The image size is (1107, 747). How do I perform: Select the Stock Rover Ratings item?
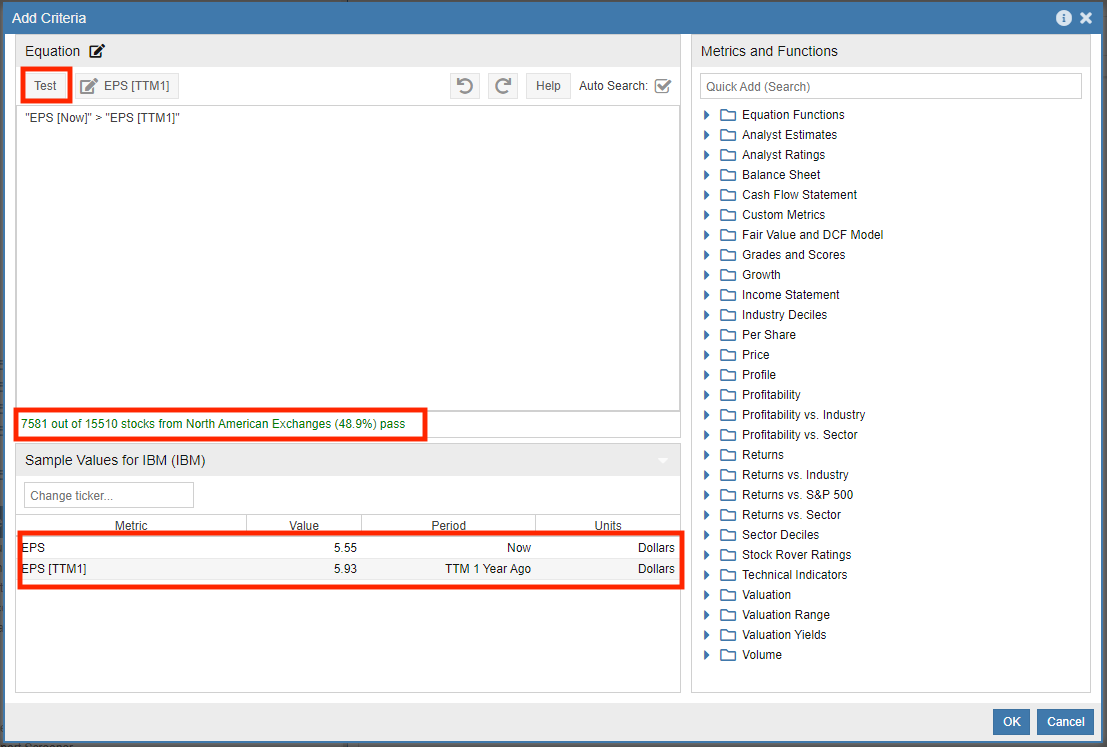click(796, 555)
